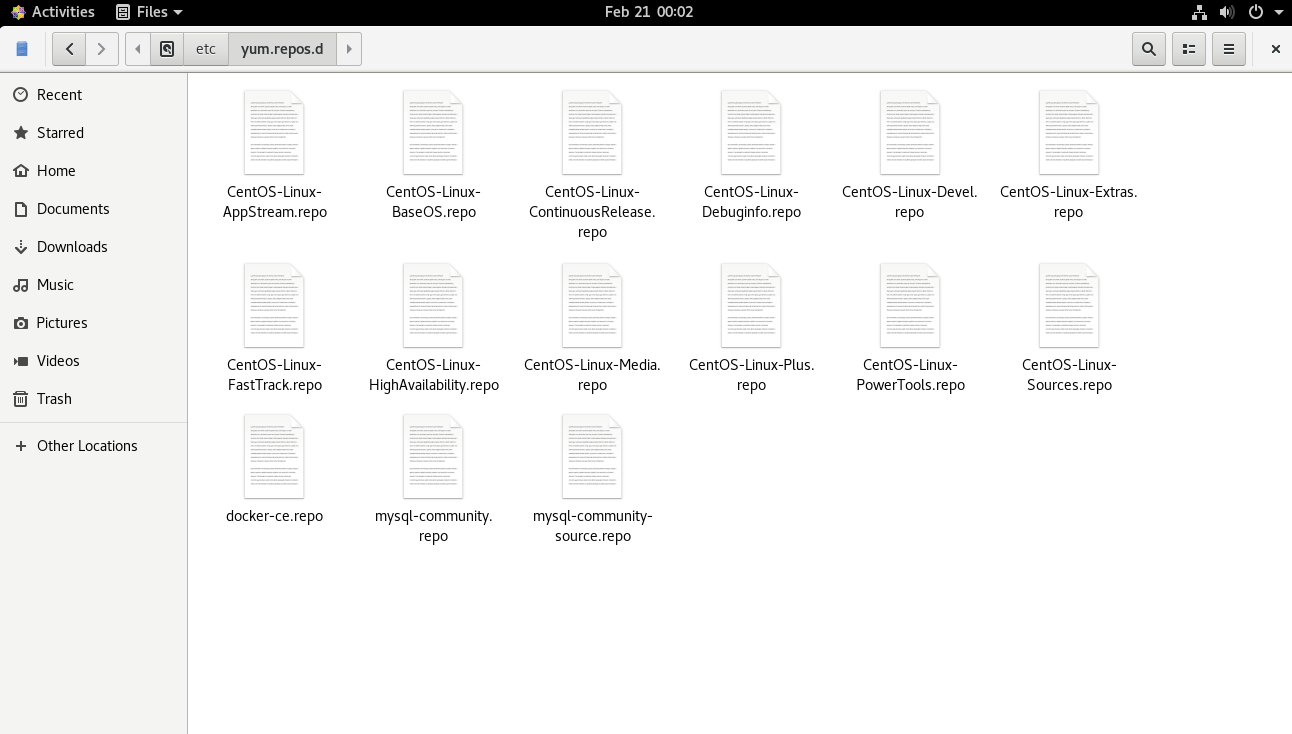Close the Files window
Image resolution: width=1292 pixels, height=734 pixels.
click(x=1275, y=49)
